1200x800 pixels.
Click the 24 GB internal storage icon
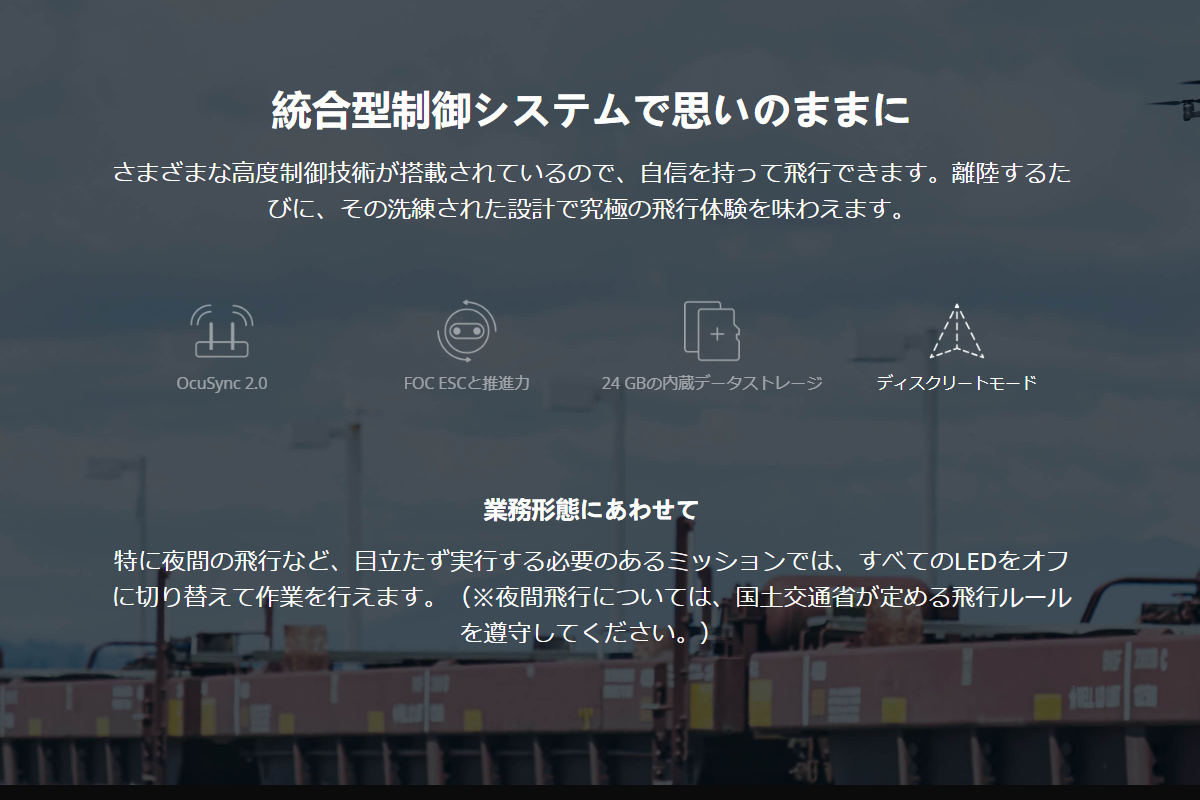coord(712,331)
